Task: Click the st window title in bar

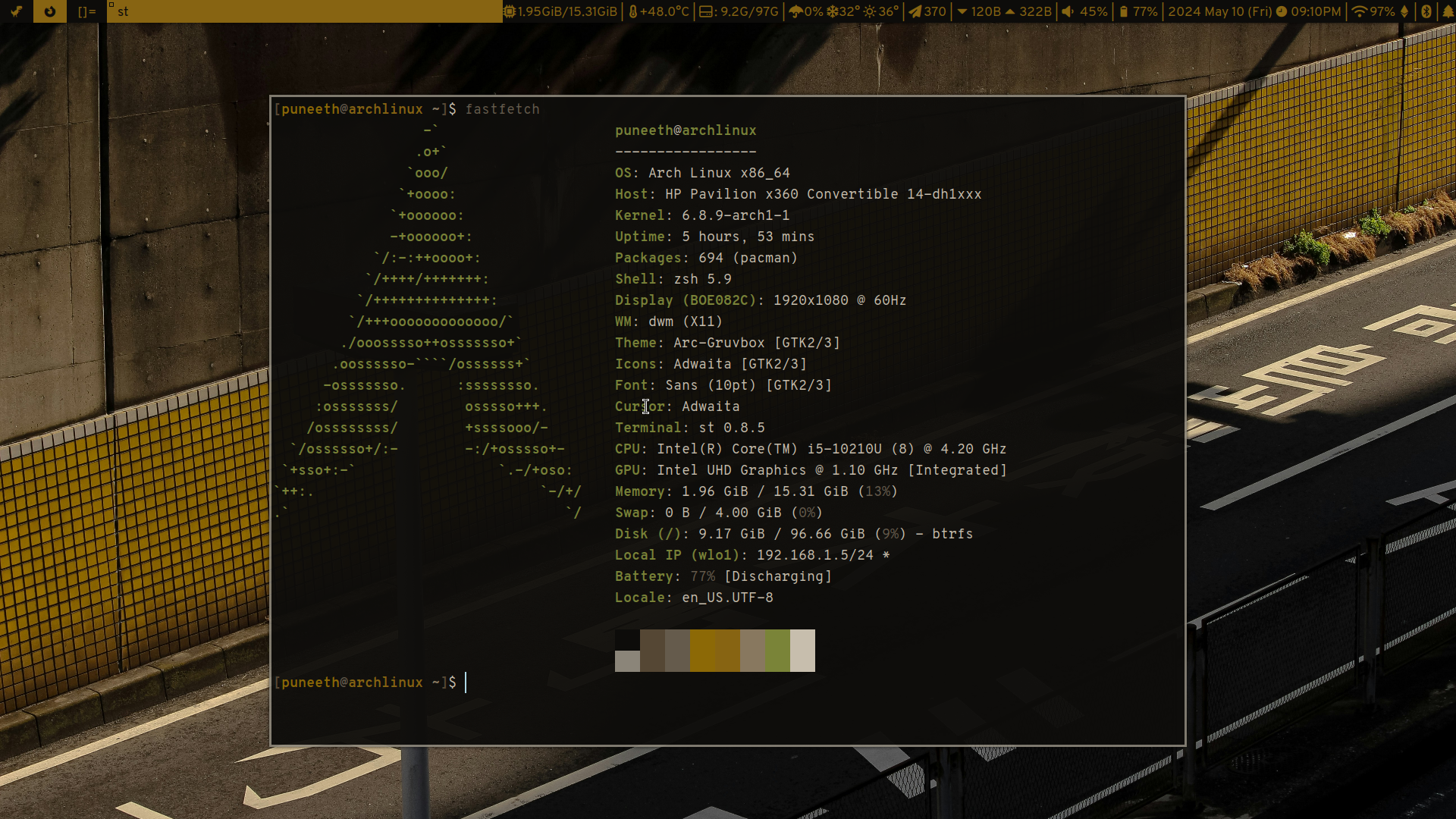Action: click(x=123, y=11)
